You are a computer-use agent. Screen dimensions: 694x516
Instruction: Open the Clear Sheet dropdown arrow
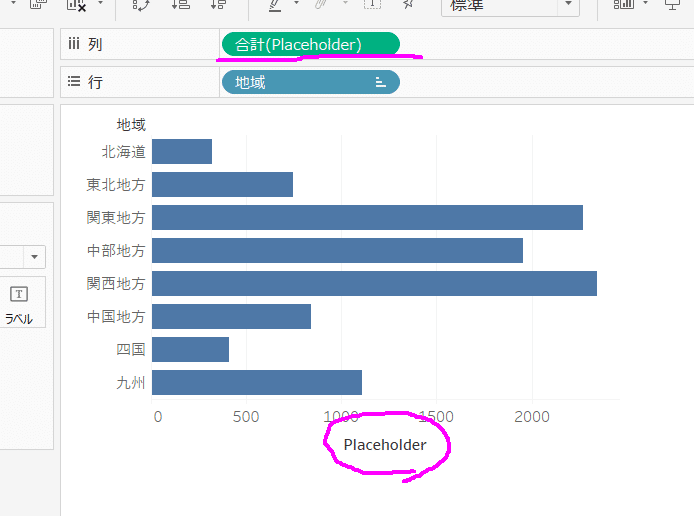point(100,4)
